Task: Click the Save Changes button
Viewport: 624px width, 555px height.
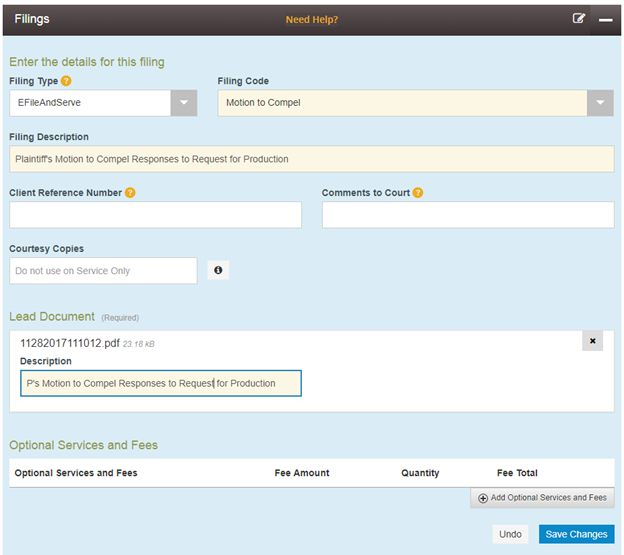Action: click(576, 534)
